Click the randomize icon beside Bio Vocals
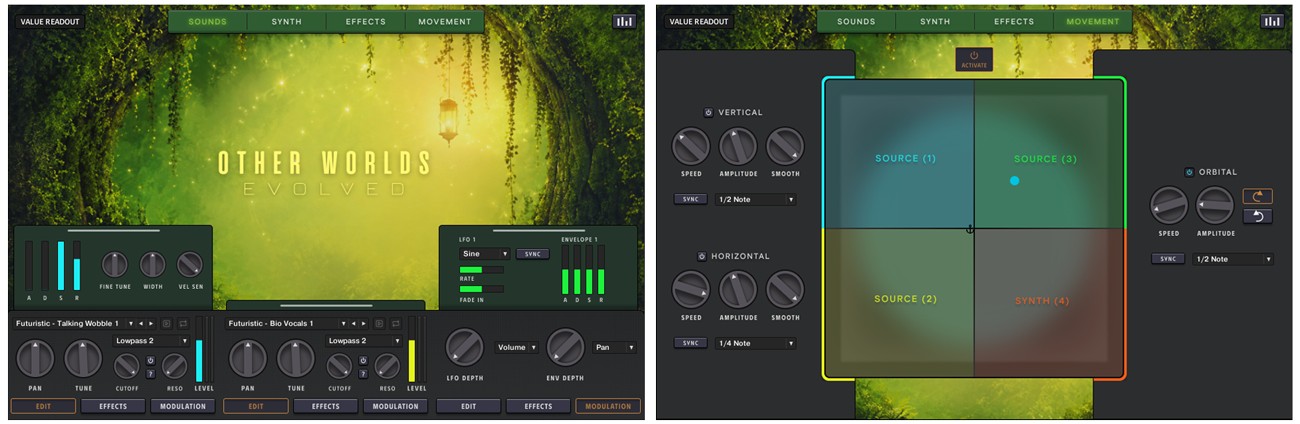The width and height of the screenshot is (1300, 424). coord(379,324)
